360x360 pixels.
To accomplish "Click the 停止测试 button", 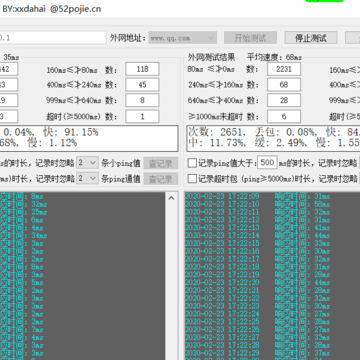I will pyautogui.click(x=311, y=38).
